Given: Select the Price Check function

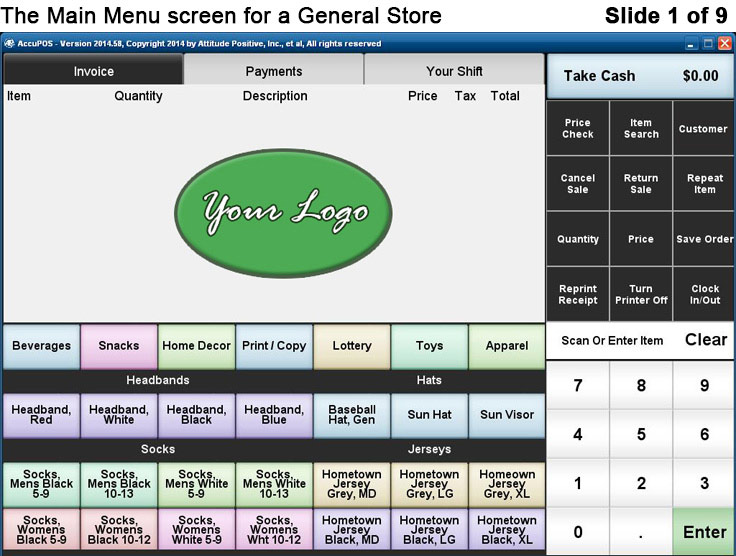Looking at the screenshot, I should [x=578, y=128].
